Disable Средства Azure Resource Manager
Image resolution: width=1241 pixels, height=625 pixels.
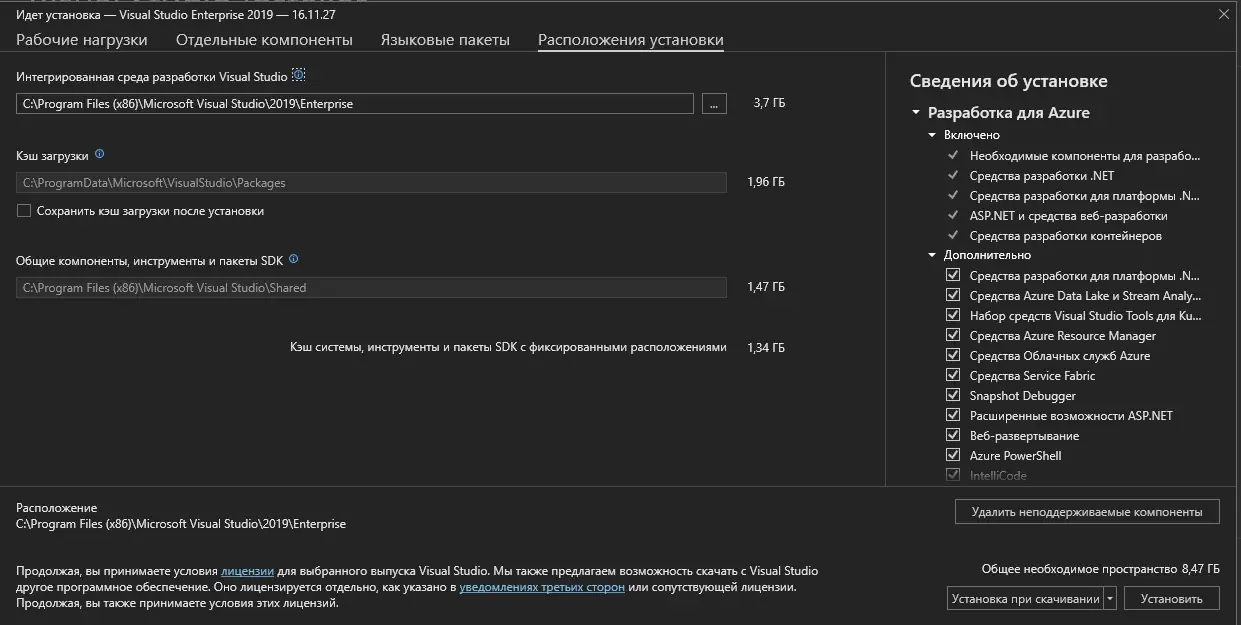952,335
